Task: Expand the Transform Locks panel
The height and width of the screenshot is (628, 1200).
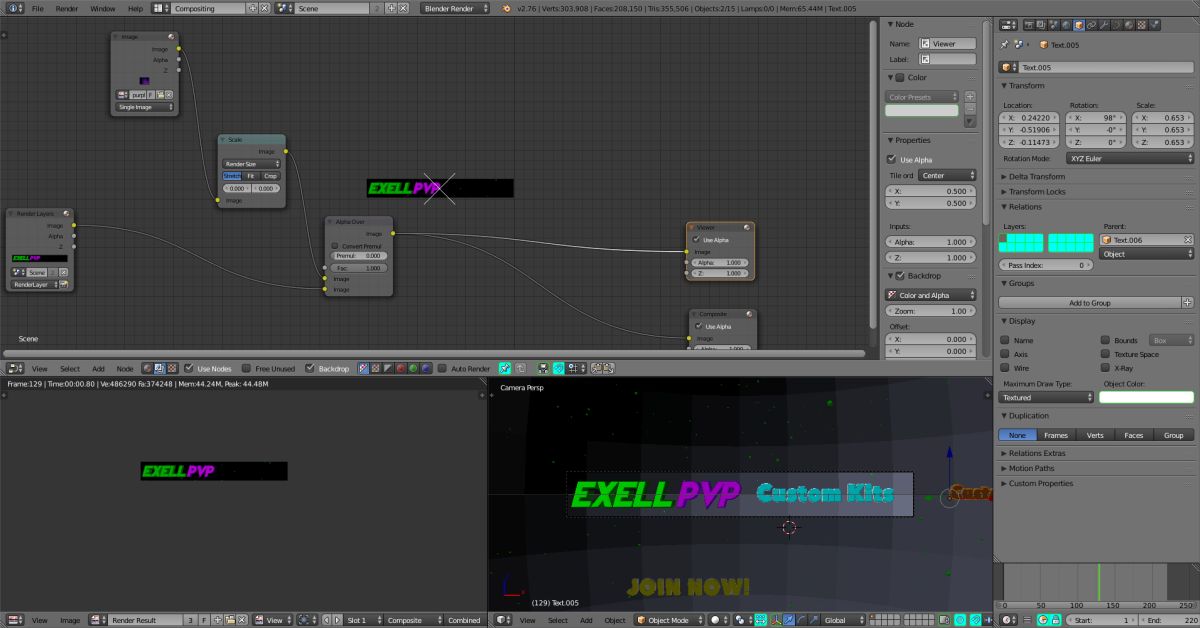Action: point(1037,192)
